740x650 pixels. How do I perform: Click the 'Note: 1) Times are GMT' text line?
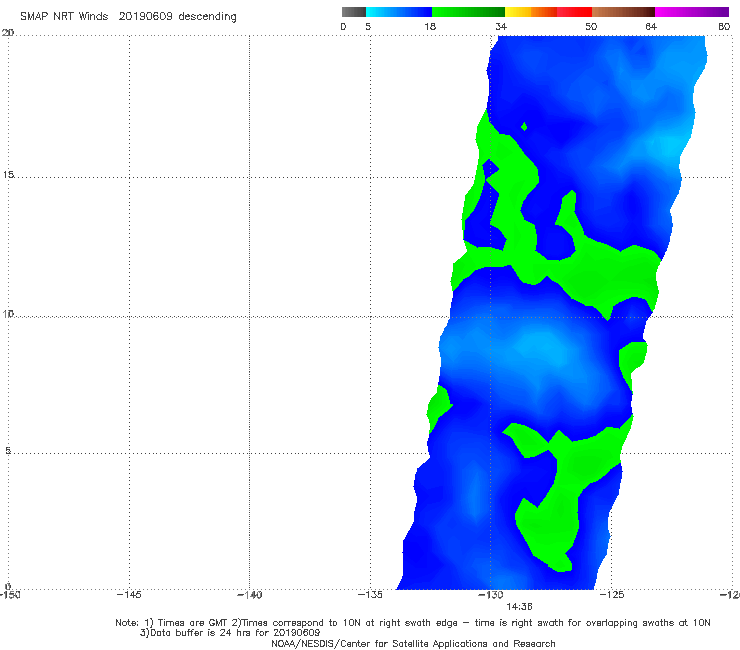(413, 623)
